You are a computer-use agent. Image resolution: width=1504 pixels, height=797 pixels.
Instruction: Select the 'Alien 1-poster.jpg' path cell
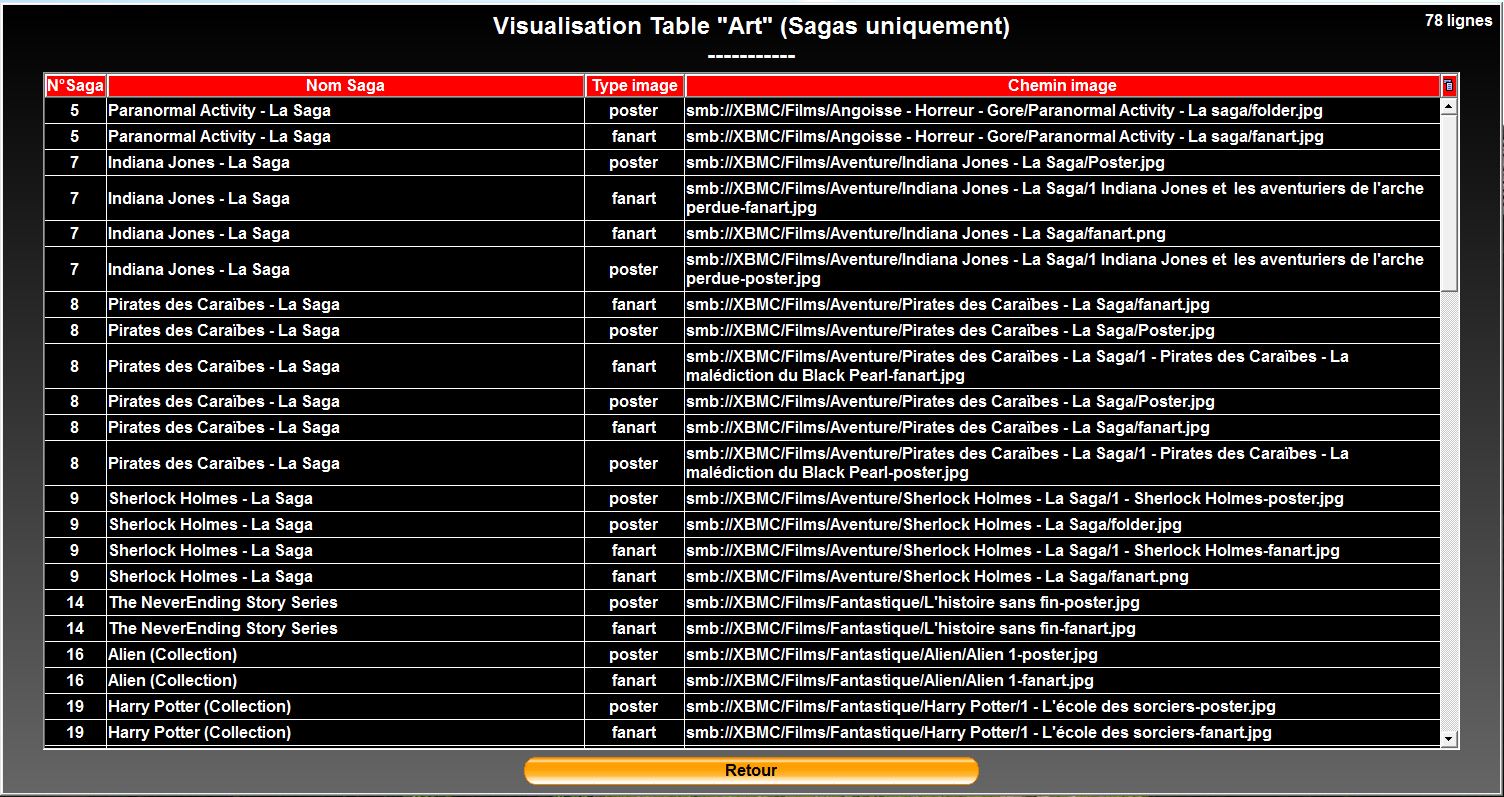click(x=1062, y=655)
